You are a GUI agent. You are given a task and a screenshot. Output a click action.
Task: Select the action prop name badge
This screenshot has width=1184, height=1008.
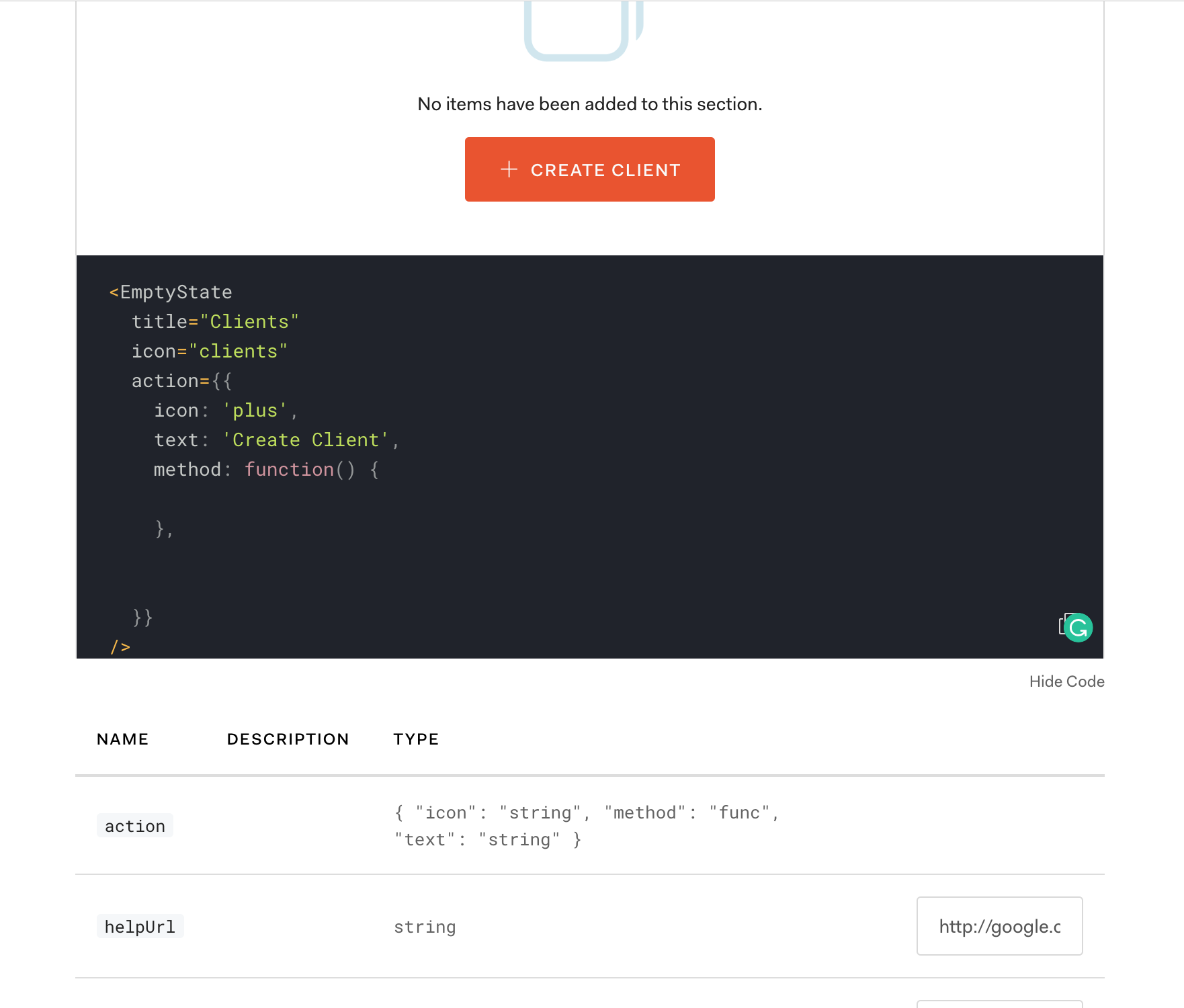(134, 826)
